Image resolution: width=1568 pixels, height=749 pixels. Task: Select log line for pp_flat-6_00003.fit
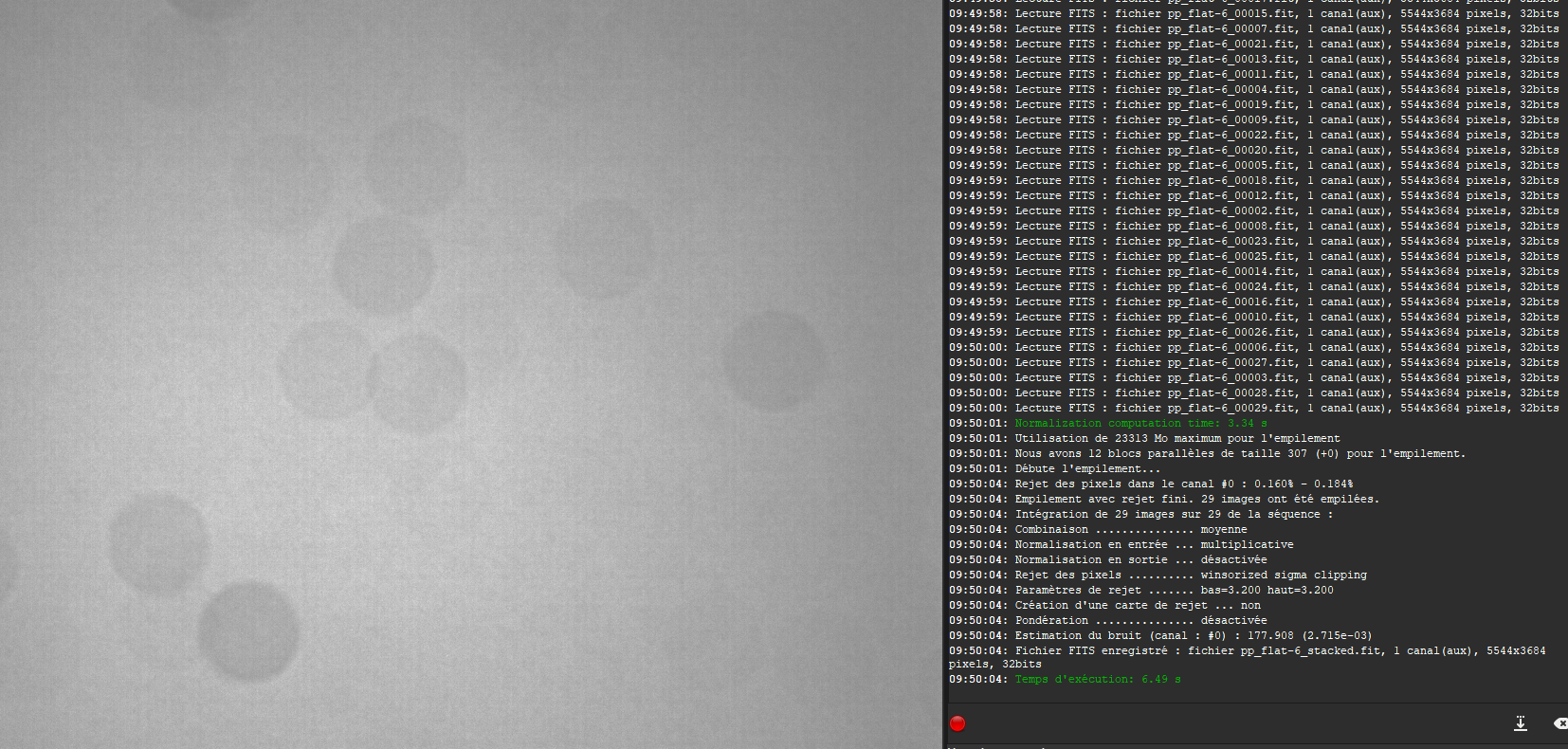pyautogui.click(x=1254, y=377)
